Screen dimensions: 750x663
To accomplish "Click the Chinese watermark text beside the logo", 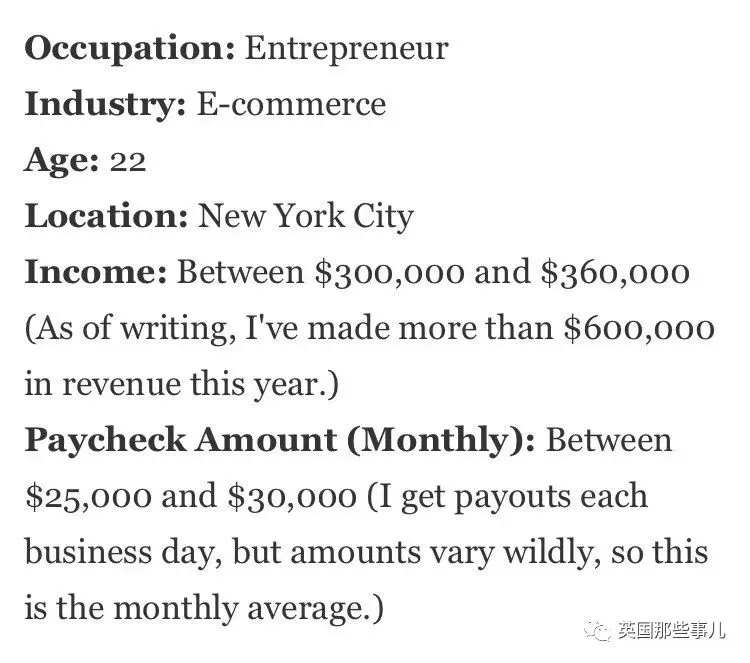I will click(671, 630).
